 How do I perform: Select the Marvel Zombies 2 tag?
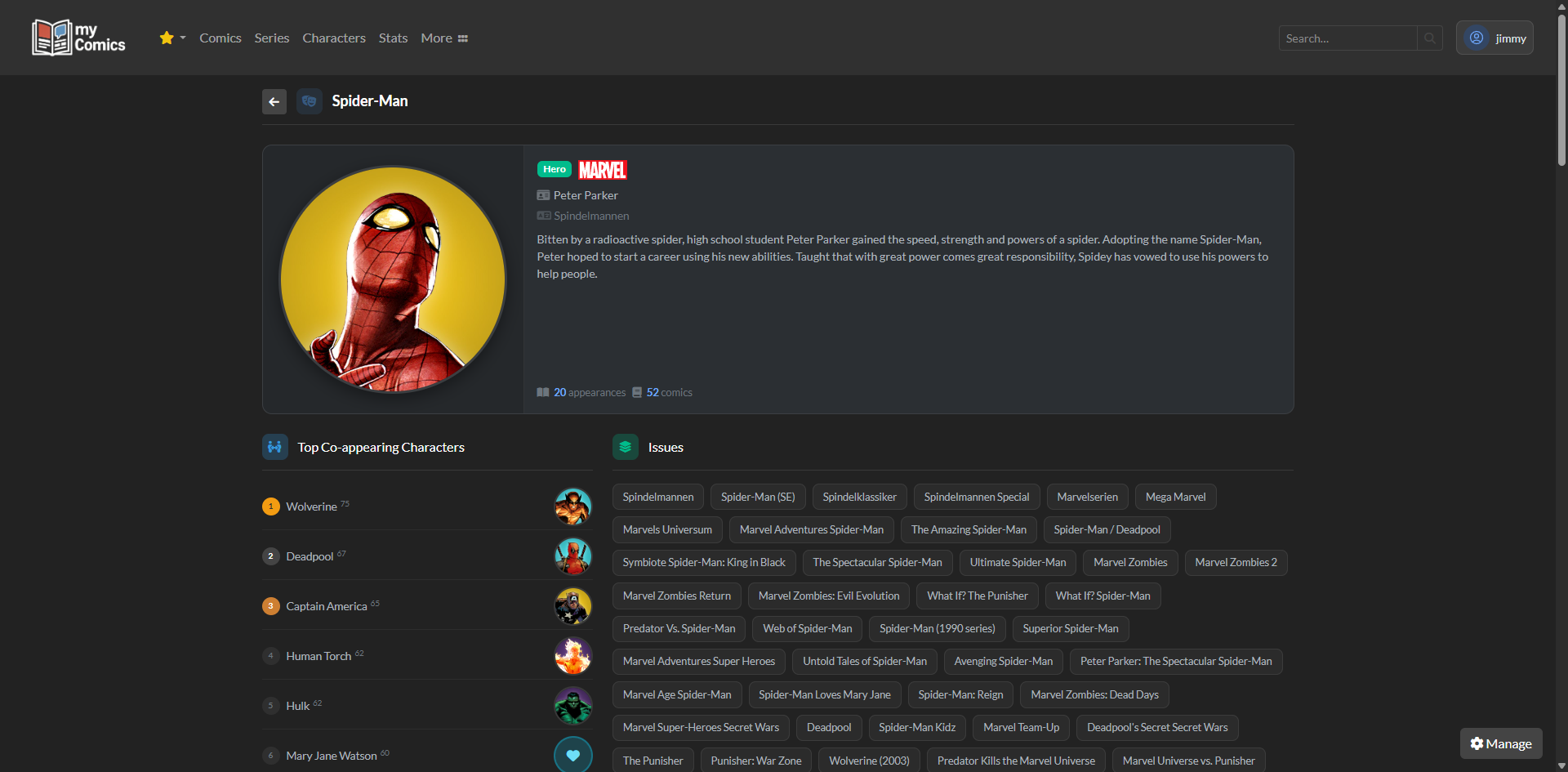click(1236, 562)
